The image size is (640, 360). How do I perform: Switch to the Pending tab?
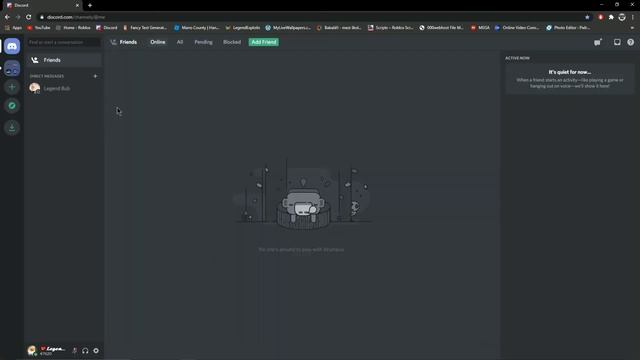203,42
